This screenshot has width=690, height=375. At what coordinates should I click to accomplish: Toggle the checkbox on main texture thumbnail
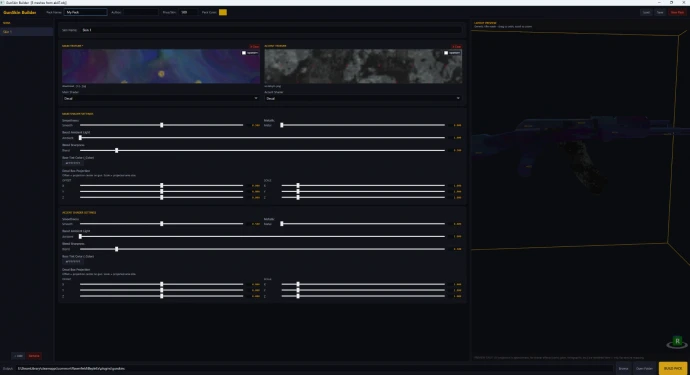point(244,53)
